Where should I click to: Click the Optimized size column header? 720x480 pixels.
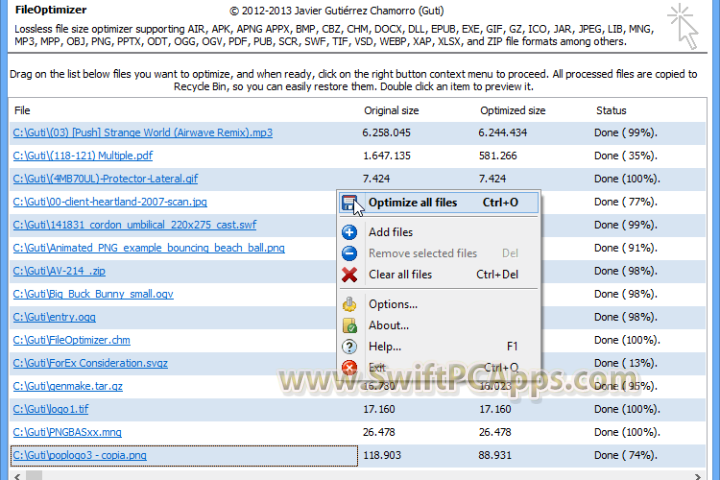click(x=512, y=110)
